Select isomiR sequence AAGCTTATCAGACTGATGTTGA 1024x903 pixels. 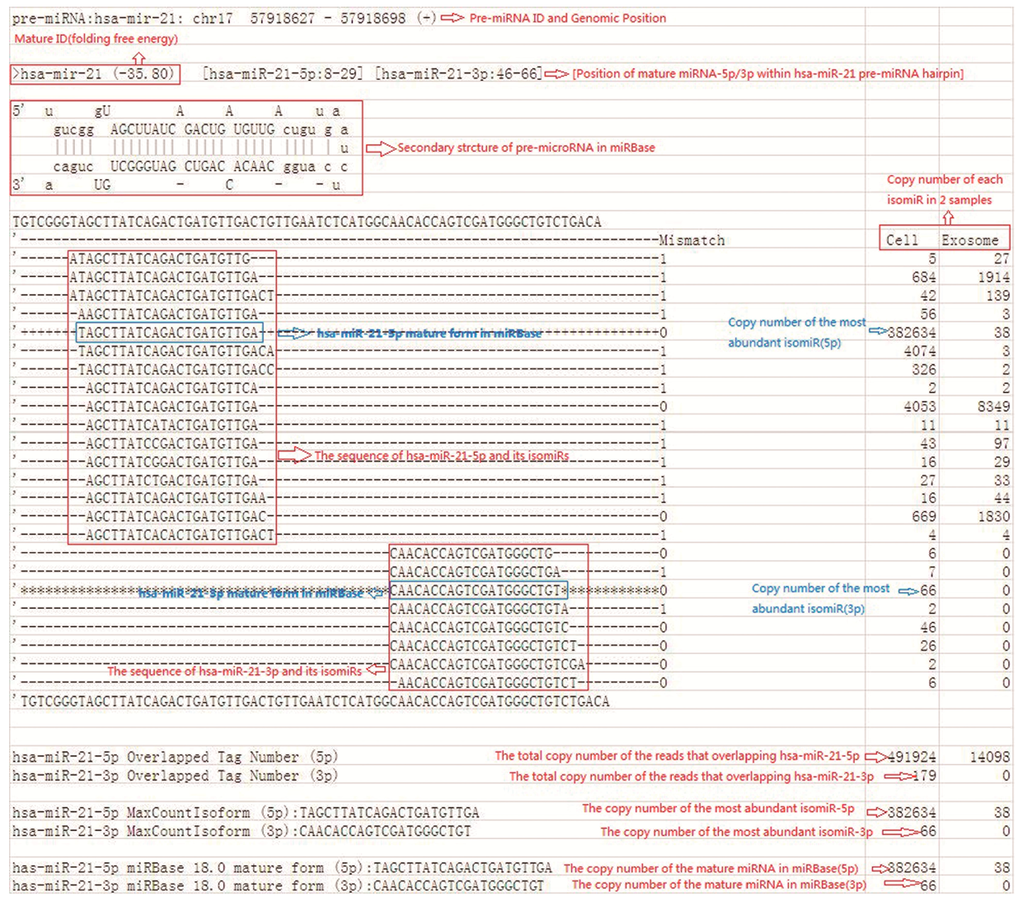coord(168,314)
